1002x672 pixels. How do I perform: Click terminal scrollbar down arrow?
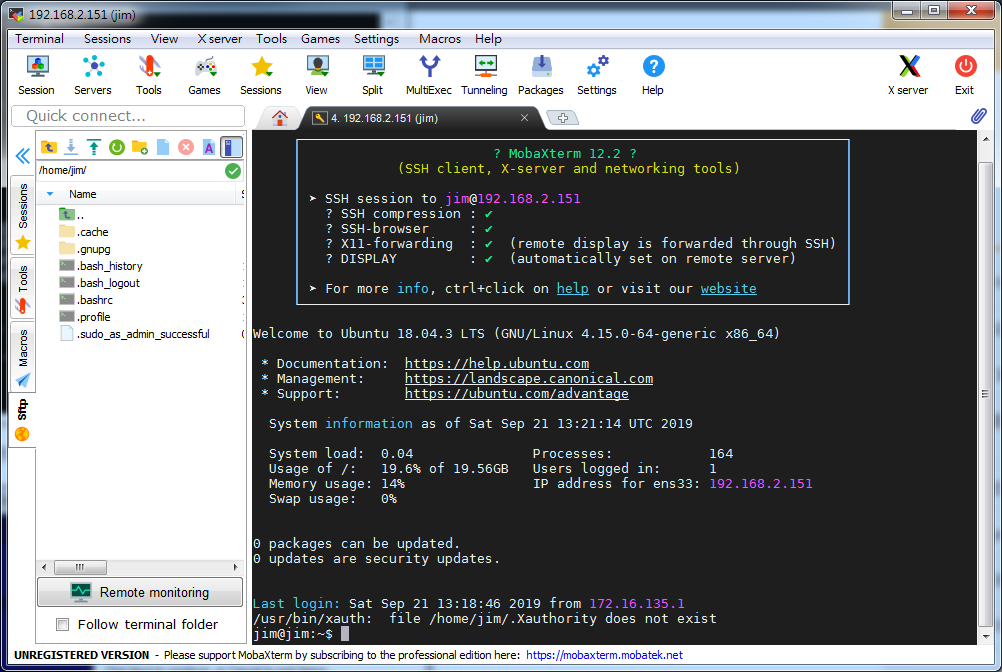(985, 636)
